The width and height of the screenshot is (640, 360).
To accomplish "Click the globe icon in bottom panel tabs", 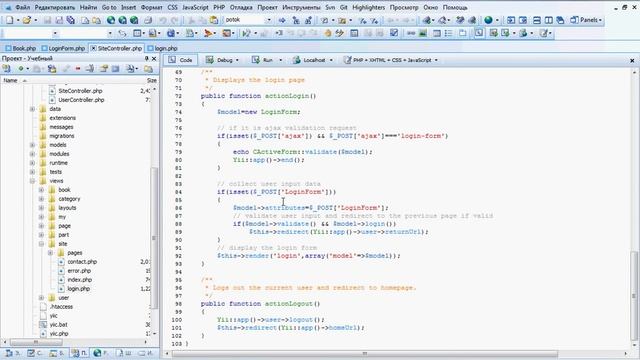I will [97, 353].
